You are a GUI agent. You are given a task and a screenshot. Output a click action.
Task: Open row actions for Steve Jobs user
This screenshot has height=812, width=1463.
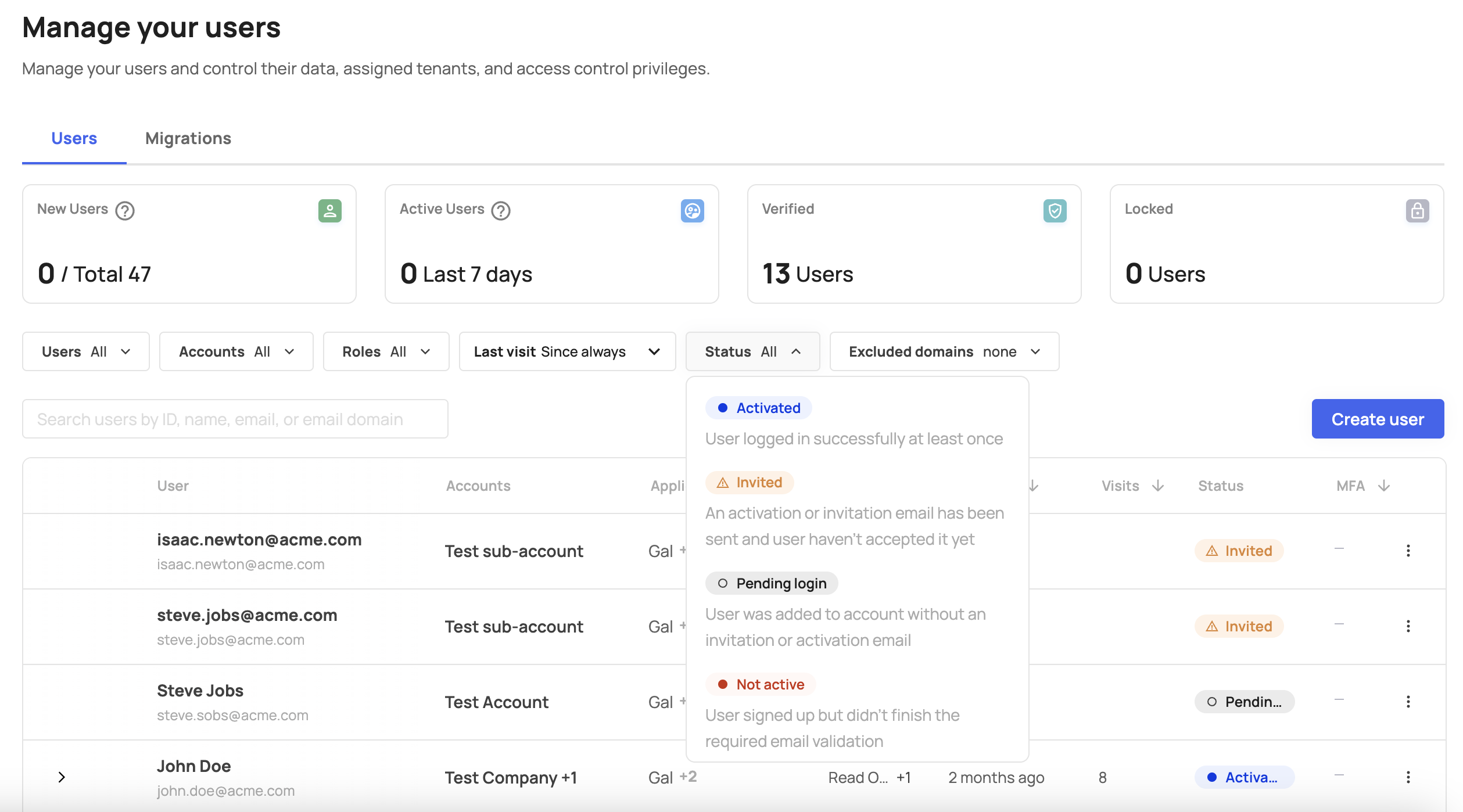1408,702
